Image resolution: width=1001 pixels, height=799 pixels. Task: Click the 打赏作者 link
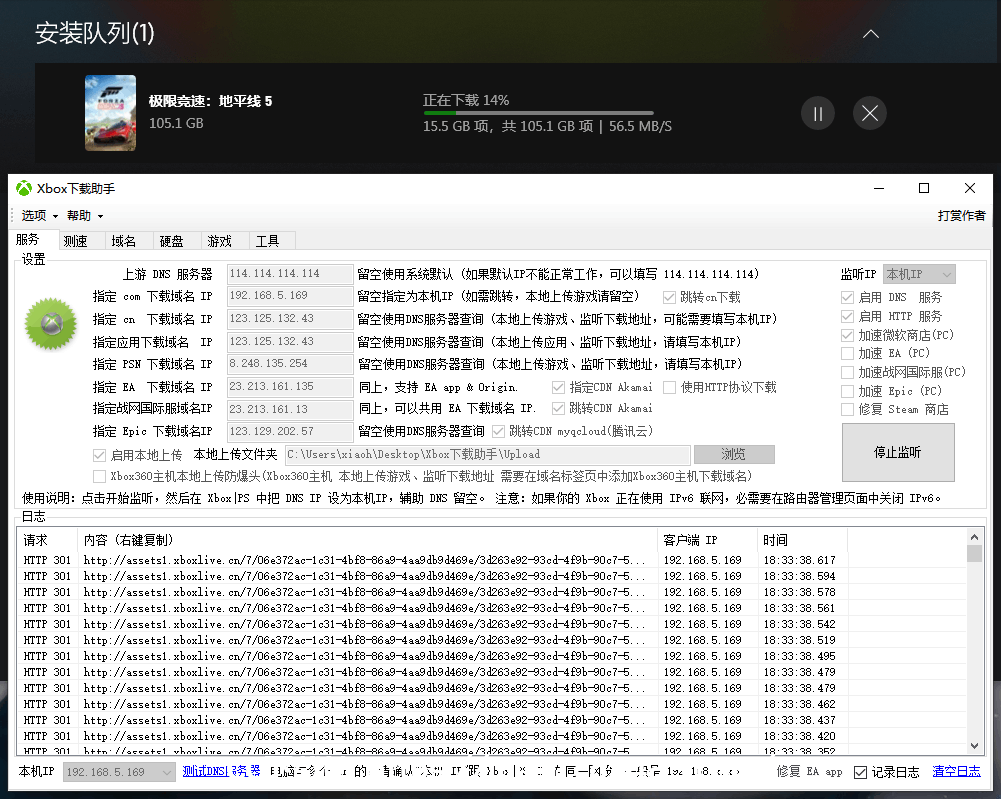(961, 216)
